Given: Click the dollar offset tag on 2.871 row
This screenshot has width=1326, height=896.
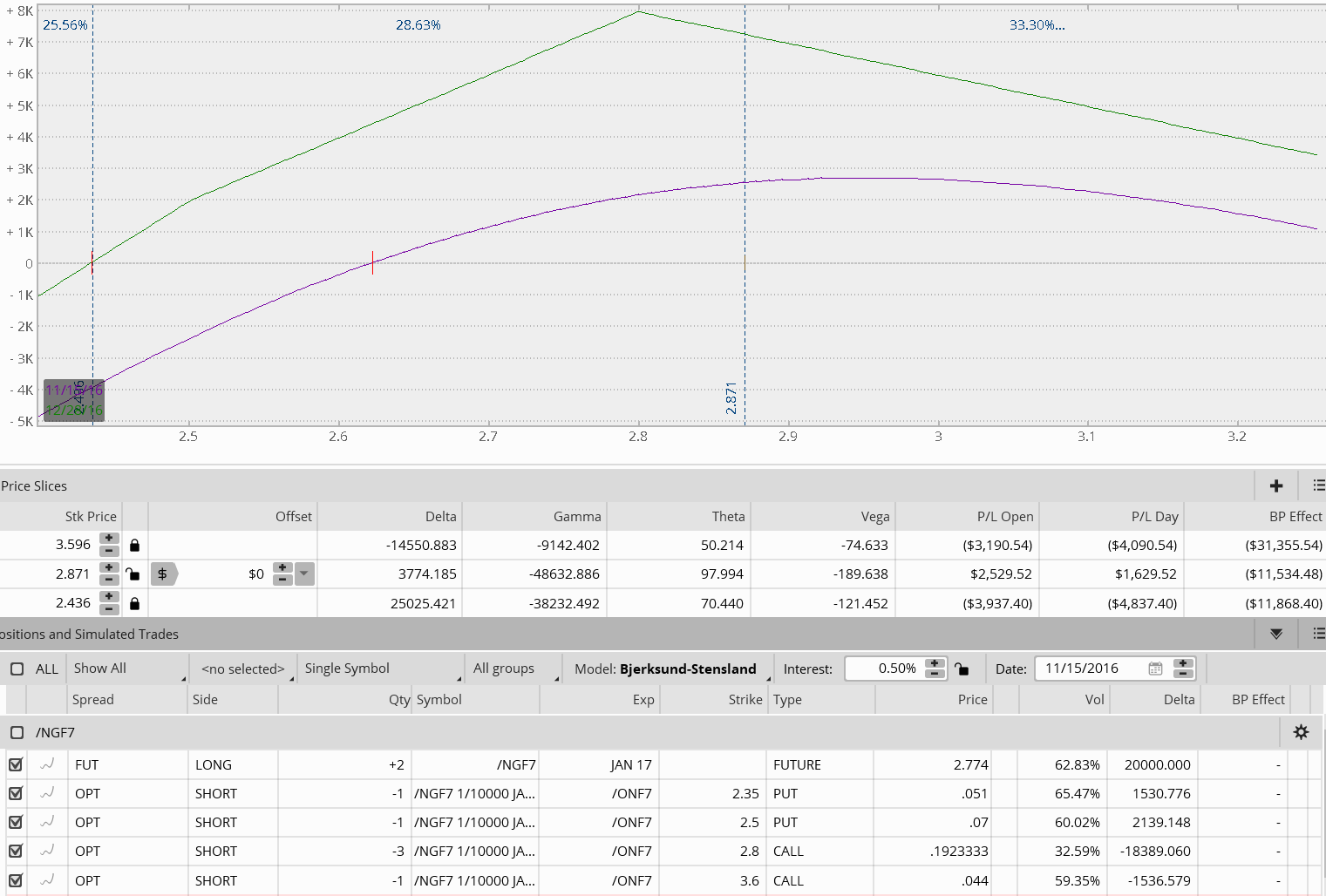Looking at the screenshot, I should coord(164,574).
